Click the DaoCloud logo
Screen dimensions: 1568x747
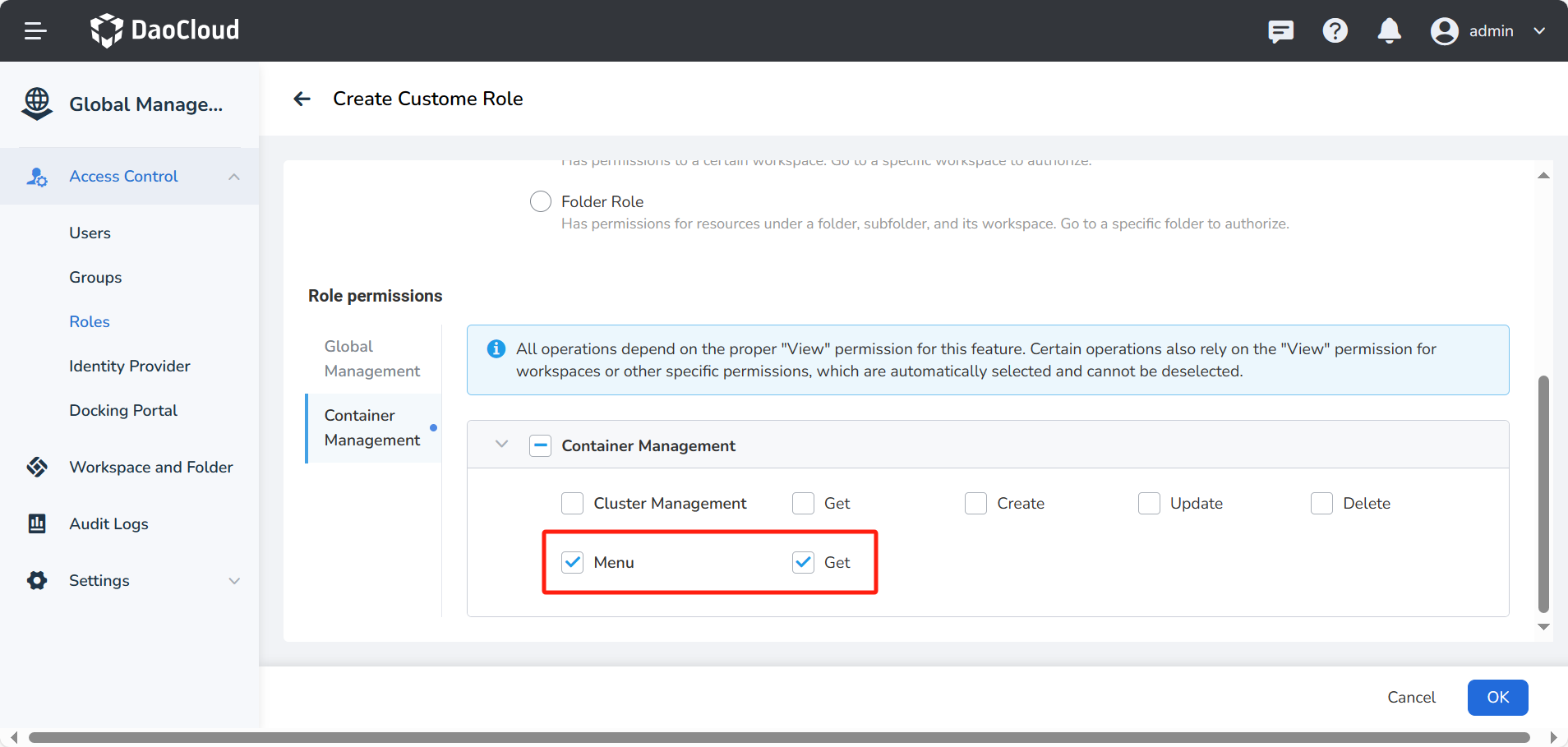(164, 30)
